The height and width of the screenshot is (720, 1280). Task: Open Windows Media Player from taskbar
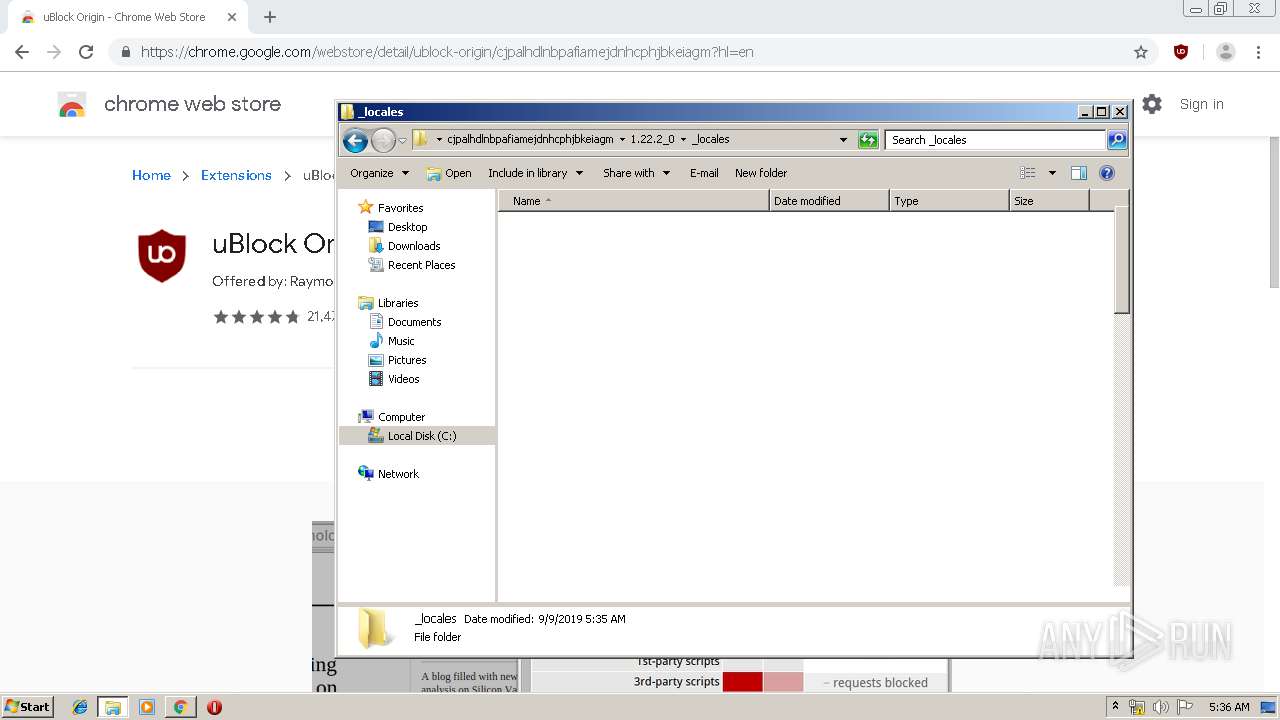coord(147,707)
